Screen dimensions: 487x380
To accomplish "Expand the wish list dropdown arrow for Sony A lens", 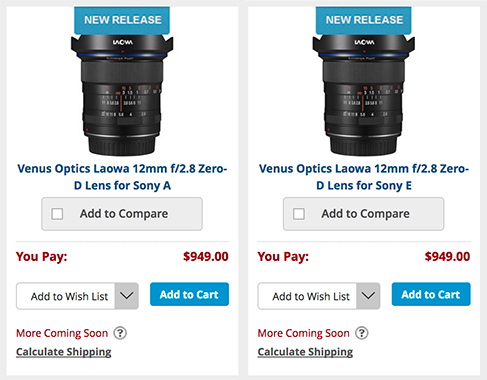I will 127,296.
